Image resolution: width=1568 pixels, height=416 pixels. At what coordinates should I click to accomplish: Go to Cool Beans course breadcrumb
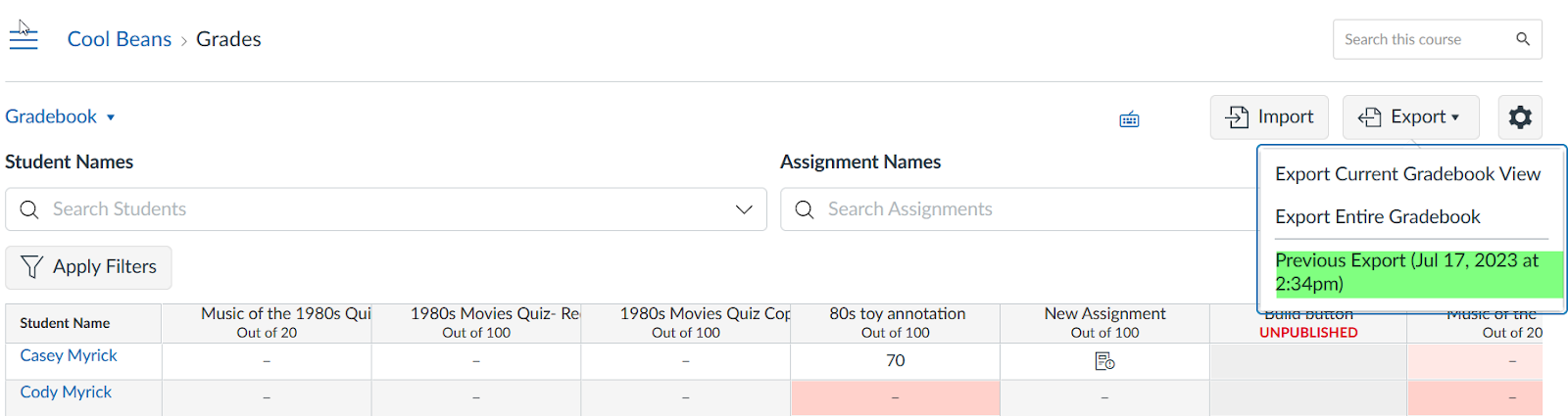click(119, 39)
